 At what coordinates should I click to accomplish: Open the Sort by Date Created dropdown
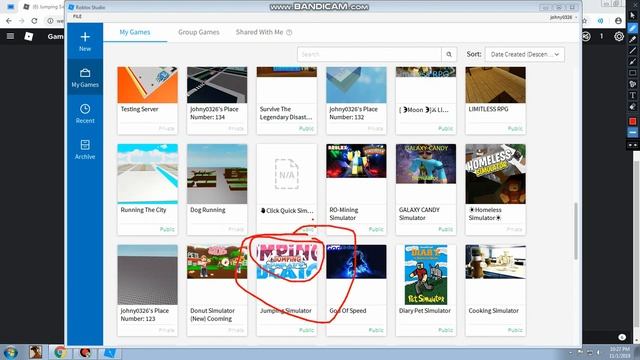coord(524,54)
